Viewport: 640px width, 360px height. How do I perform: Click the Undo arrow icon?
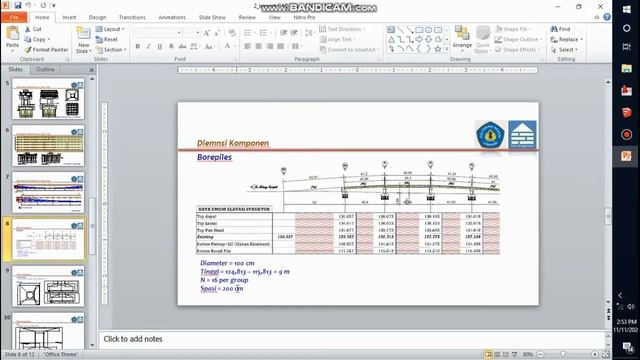click(x=29, y=5)
